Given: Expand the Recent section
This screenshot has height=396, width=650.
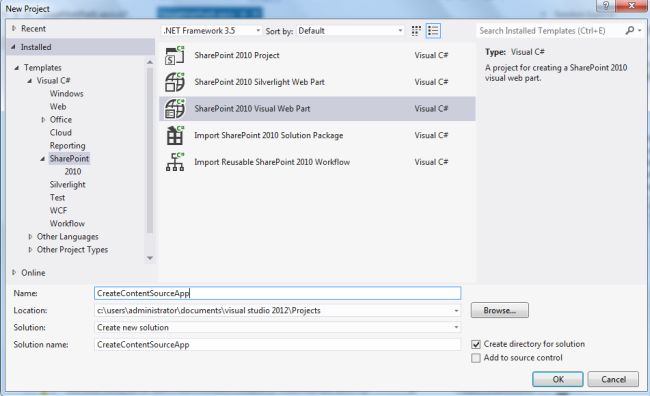Looking at the screenshot, I should click(x=14, y=29).
